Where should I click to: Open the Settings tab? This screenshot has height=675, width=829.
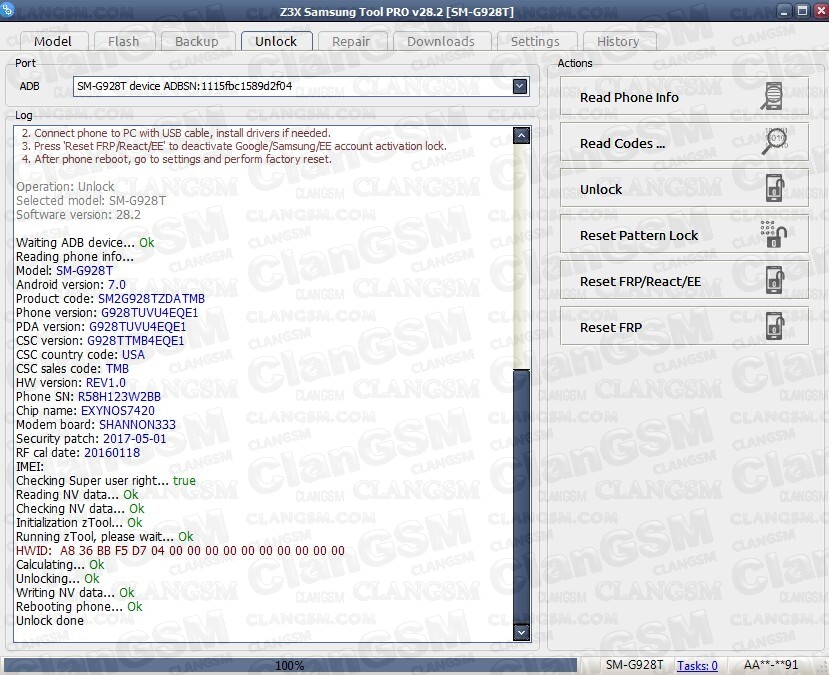pyautogui.click(x=535, y=41)
